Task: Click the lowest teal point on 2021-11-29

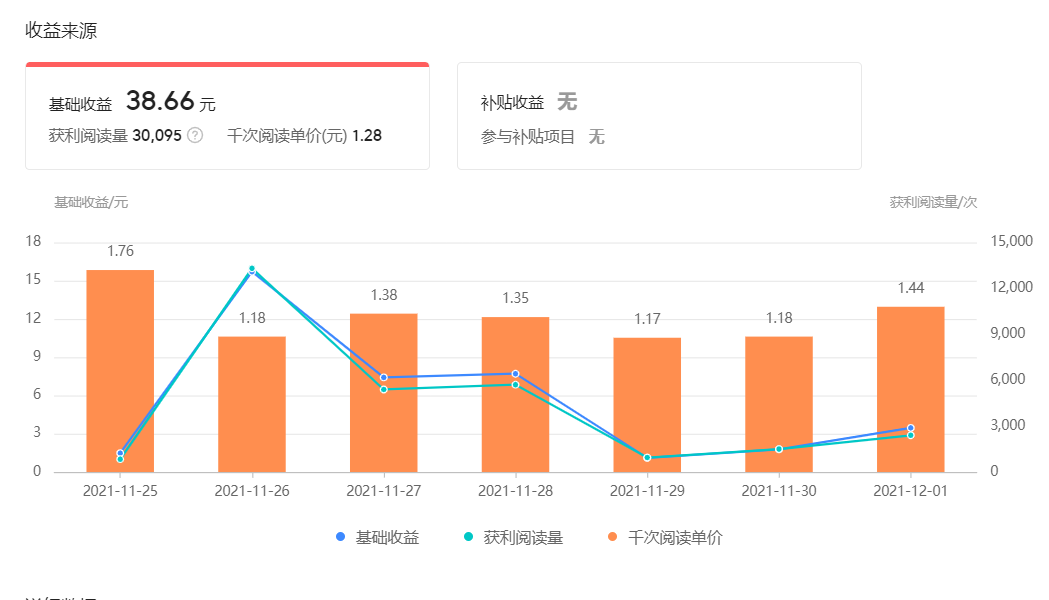Action: pos(649,457)
